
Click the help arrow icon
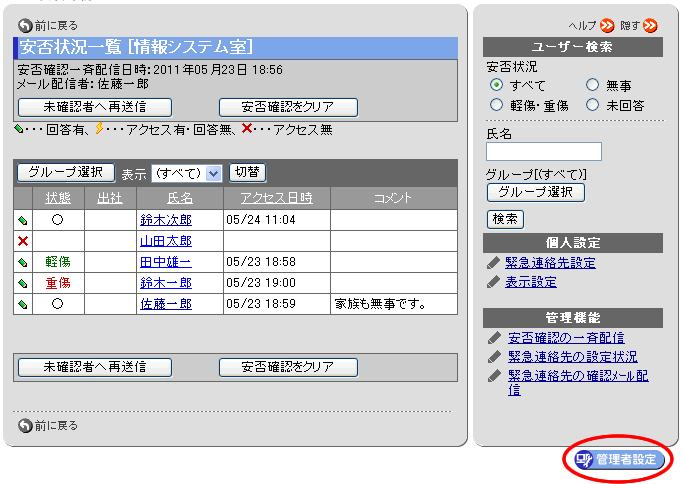pos(606,25)
